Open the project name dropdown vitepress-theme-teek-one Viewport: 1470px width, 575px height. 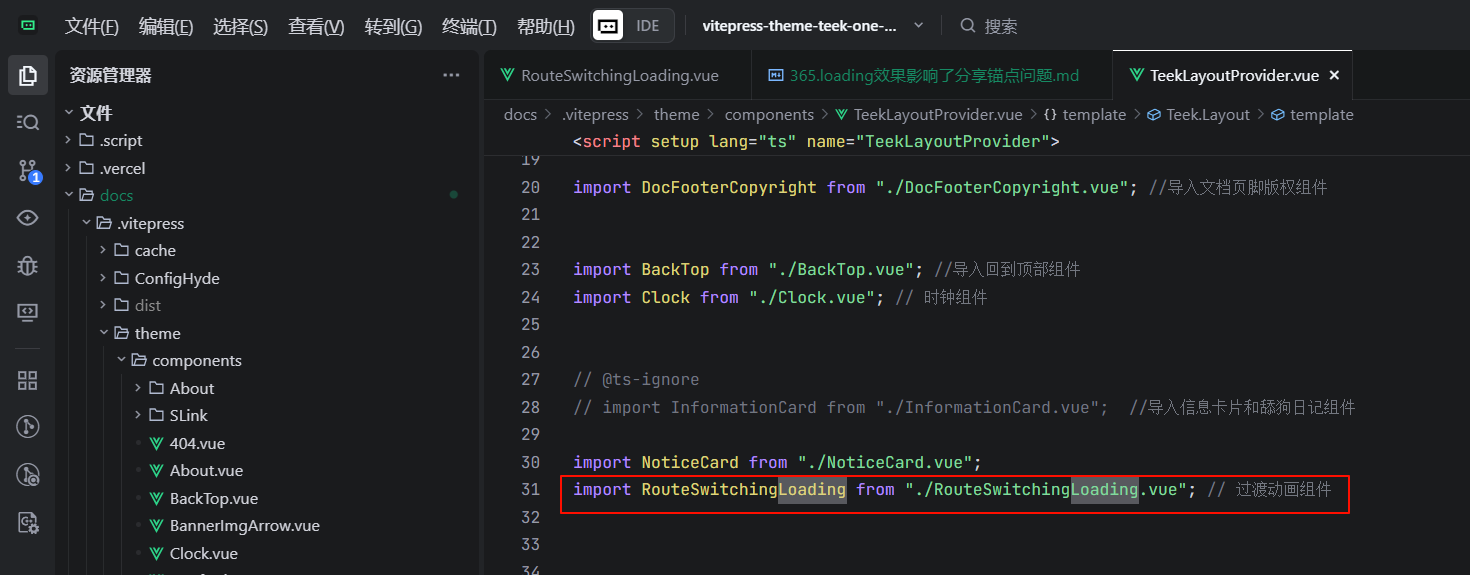(x=813, y=26)
